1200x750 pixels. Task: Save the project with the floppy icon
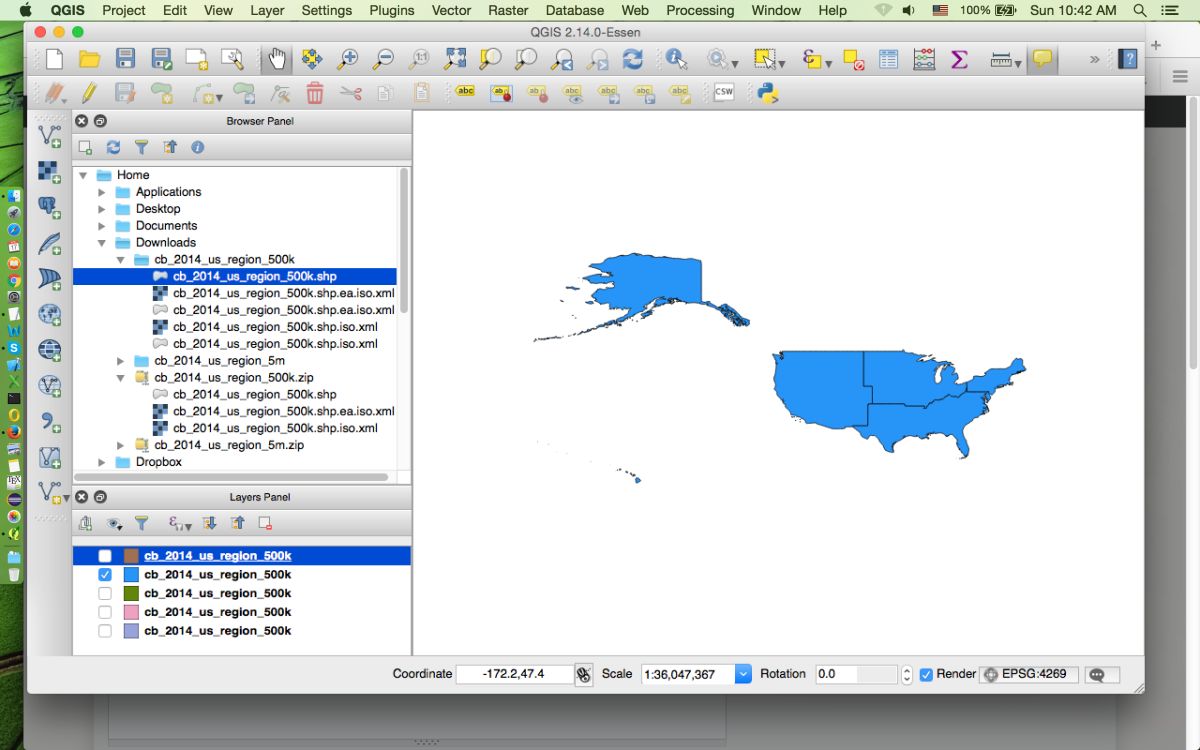pyautogui.click(x=125, y=59)
